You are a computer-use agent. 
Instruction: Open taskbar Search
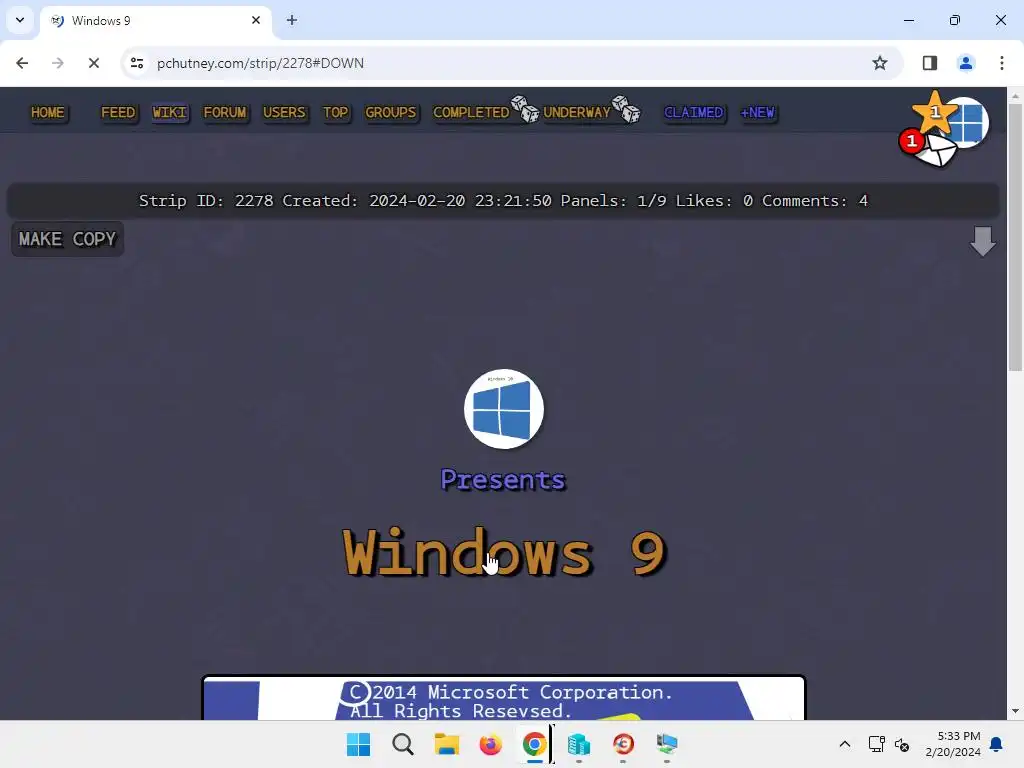tap(403, 744)
